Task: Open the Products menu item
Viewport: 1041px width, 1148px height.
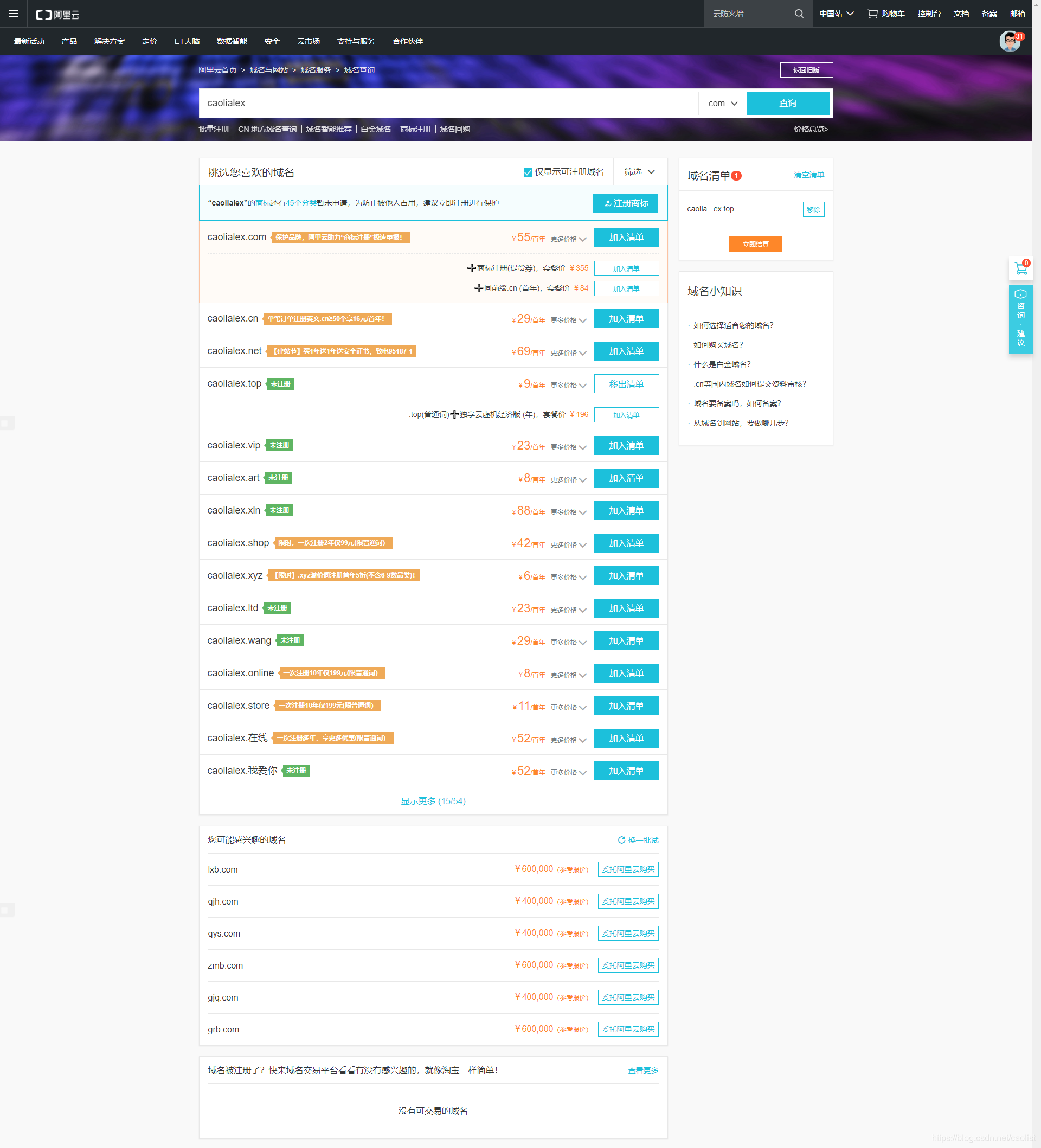Action: (69, 42)
